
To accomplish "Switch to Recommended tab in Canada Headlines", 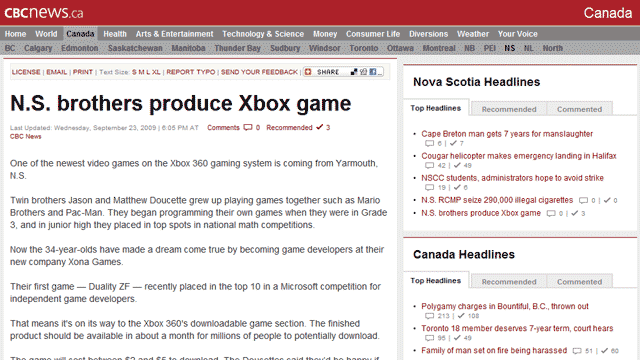I will [509, 282].
